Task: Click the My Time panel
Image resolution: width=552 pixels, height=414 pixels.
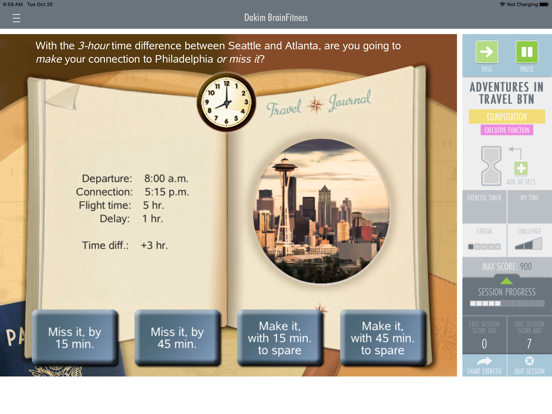Action: click(x=529, y=207)
